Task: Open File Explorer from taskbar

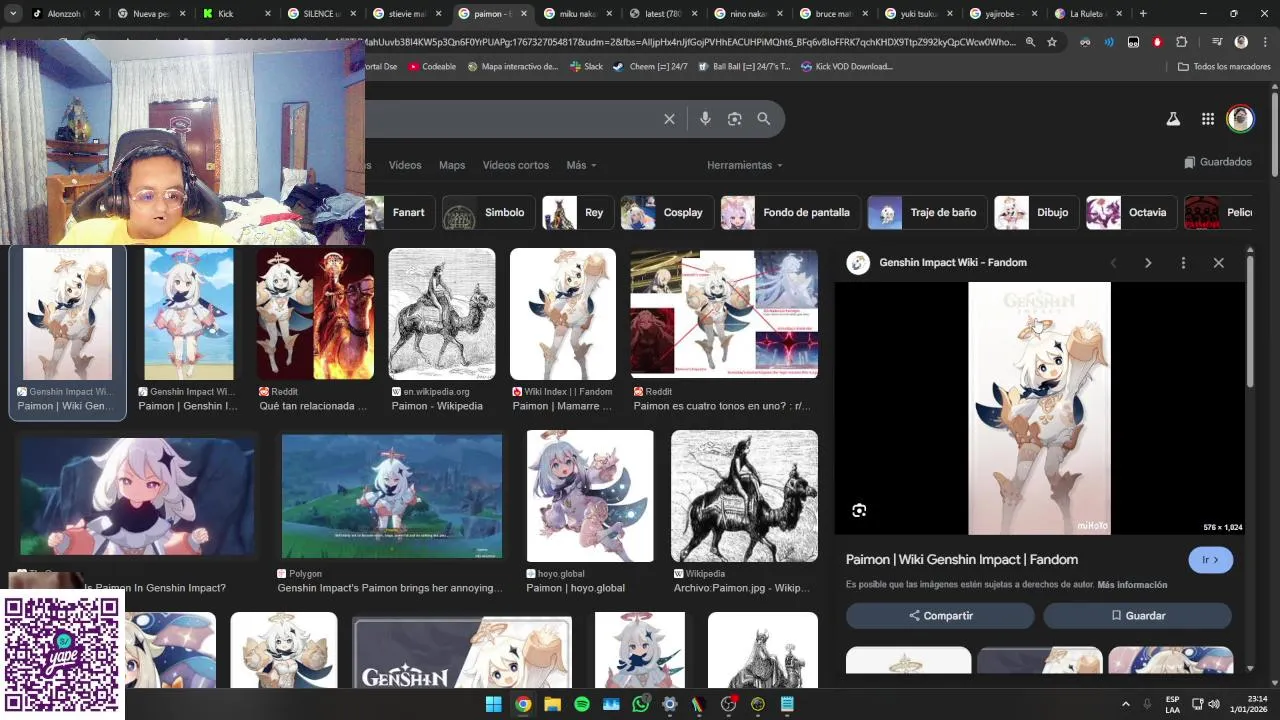Action: (x=552, y=704)
